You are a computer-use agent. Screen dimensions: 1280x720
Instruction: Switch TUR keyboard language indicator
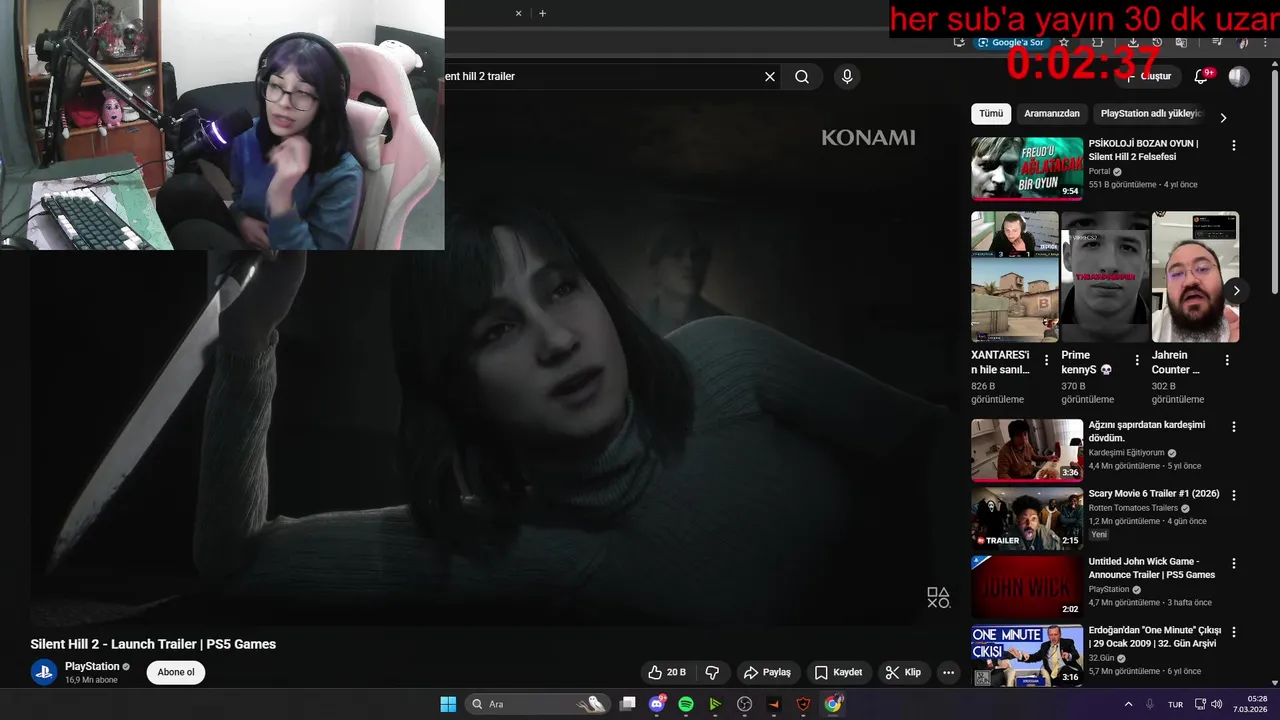tap(1176, 704)
